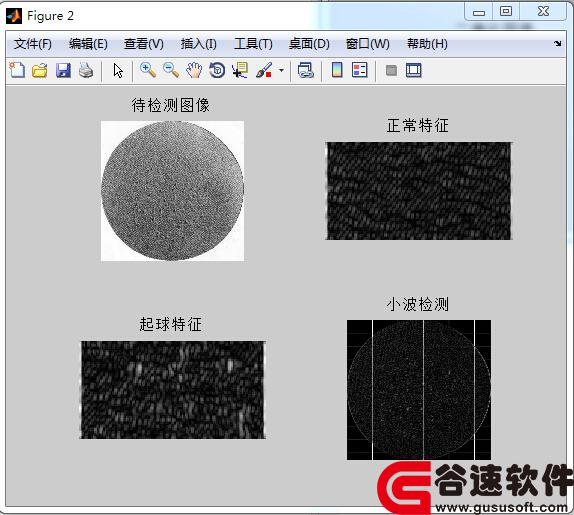Save the figure using the floppy disk icon
Viewport: 574px width, 515px height.
63,70
